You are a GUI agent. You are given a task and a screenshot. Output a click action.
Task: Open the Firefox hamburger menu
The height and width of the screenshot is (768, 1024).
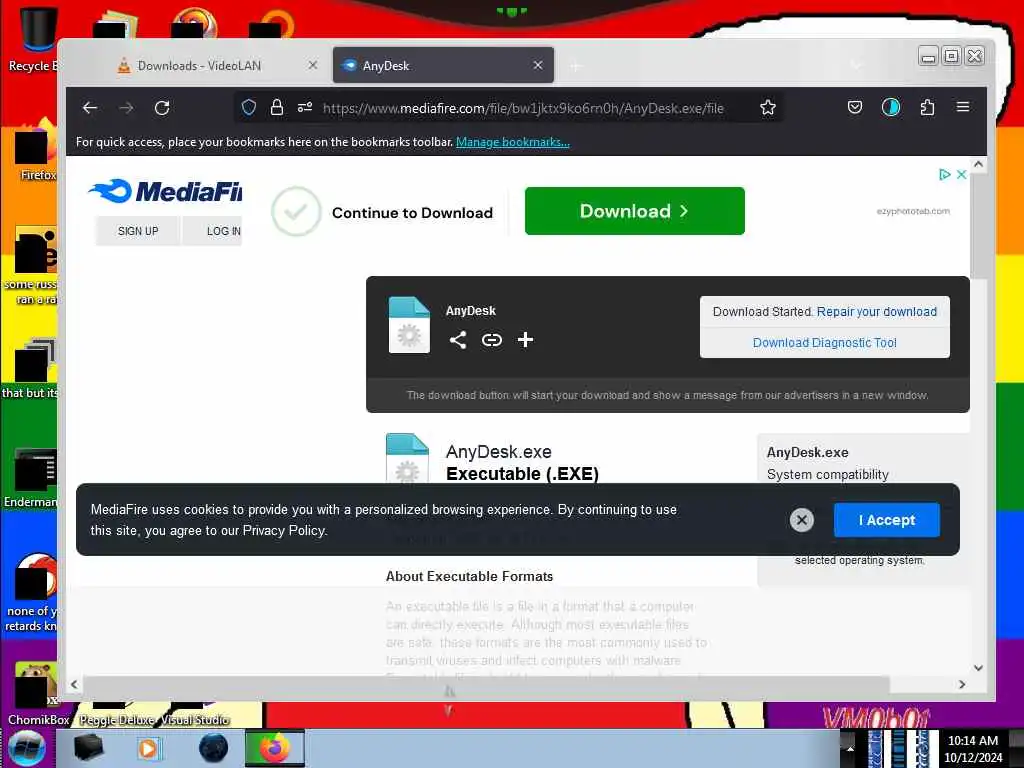click(x=963, y=107)
